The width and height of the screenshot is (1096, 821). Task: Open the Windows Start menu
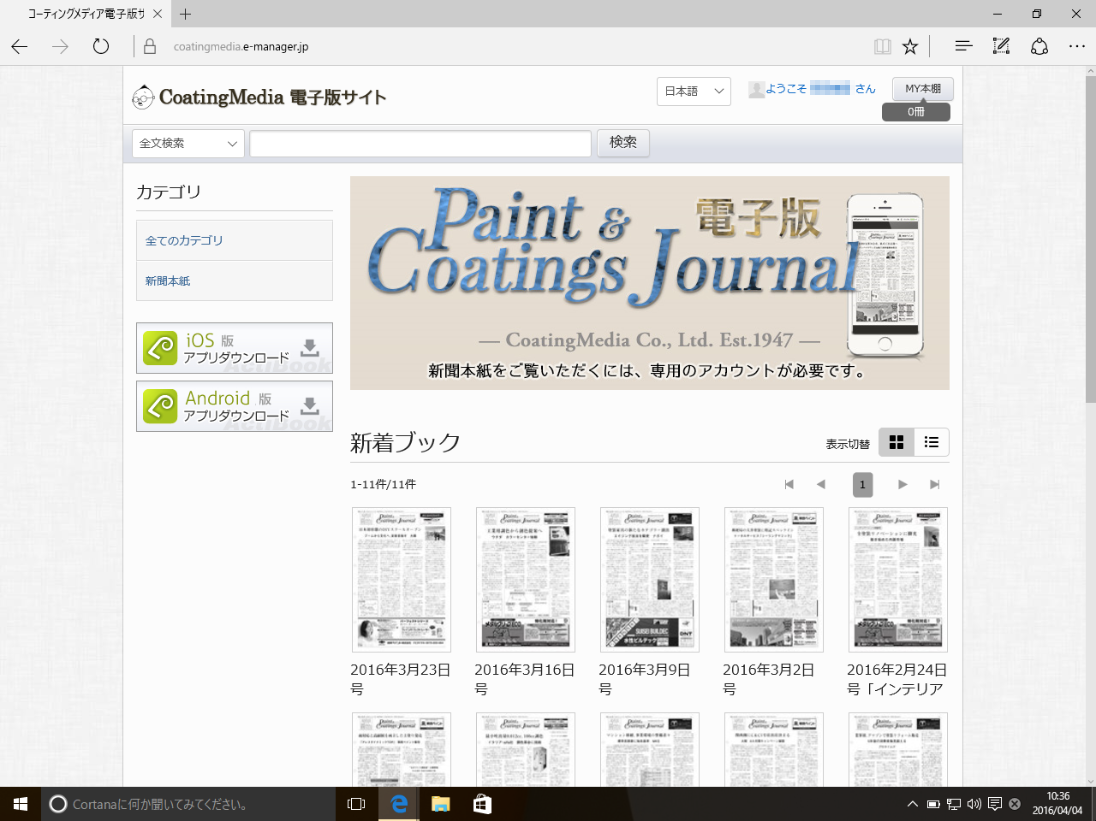click(x=20, y=804)
